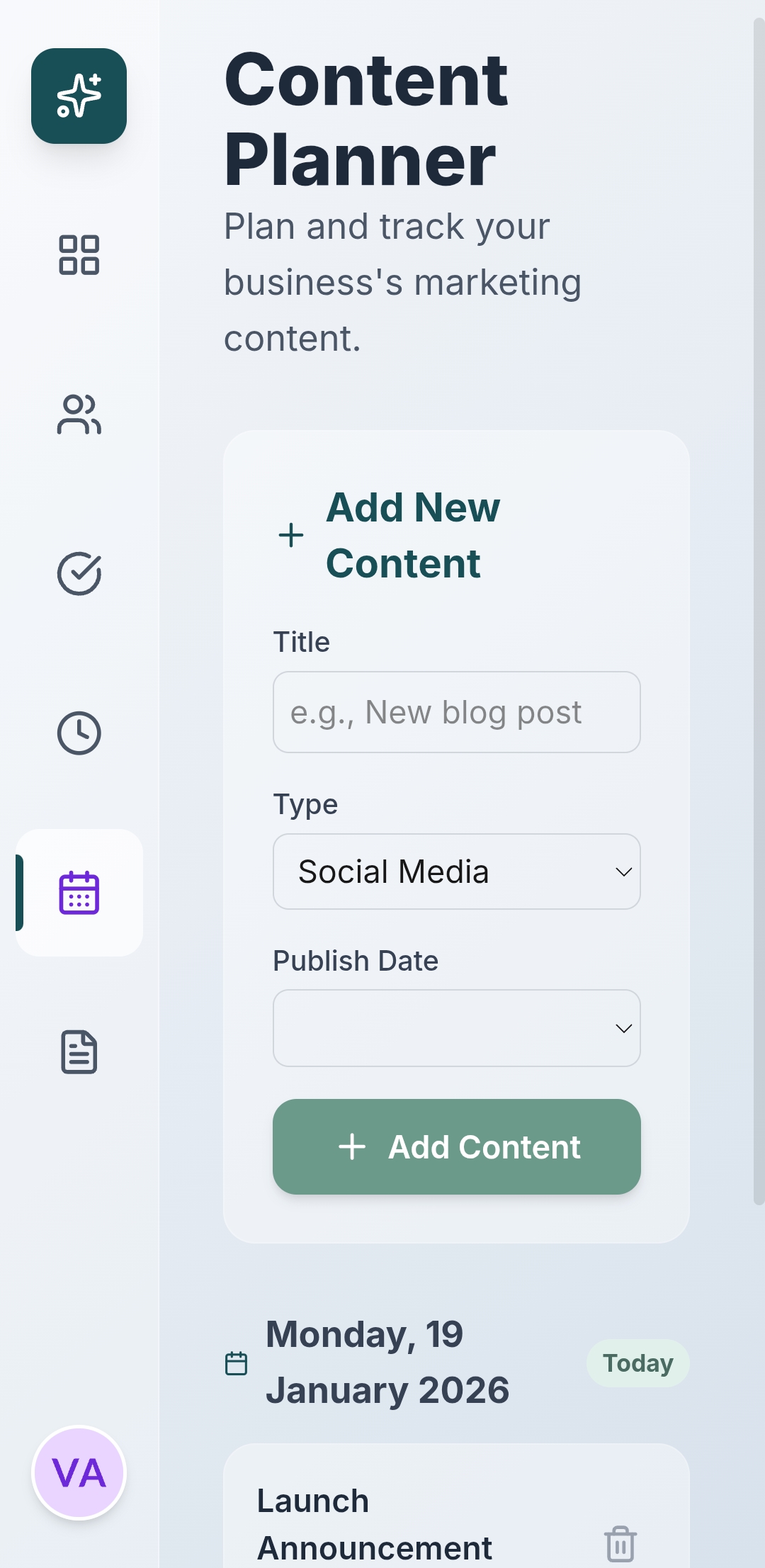Click the sparkle app logo icon

pyautogui.click(x=78, y=96)
